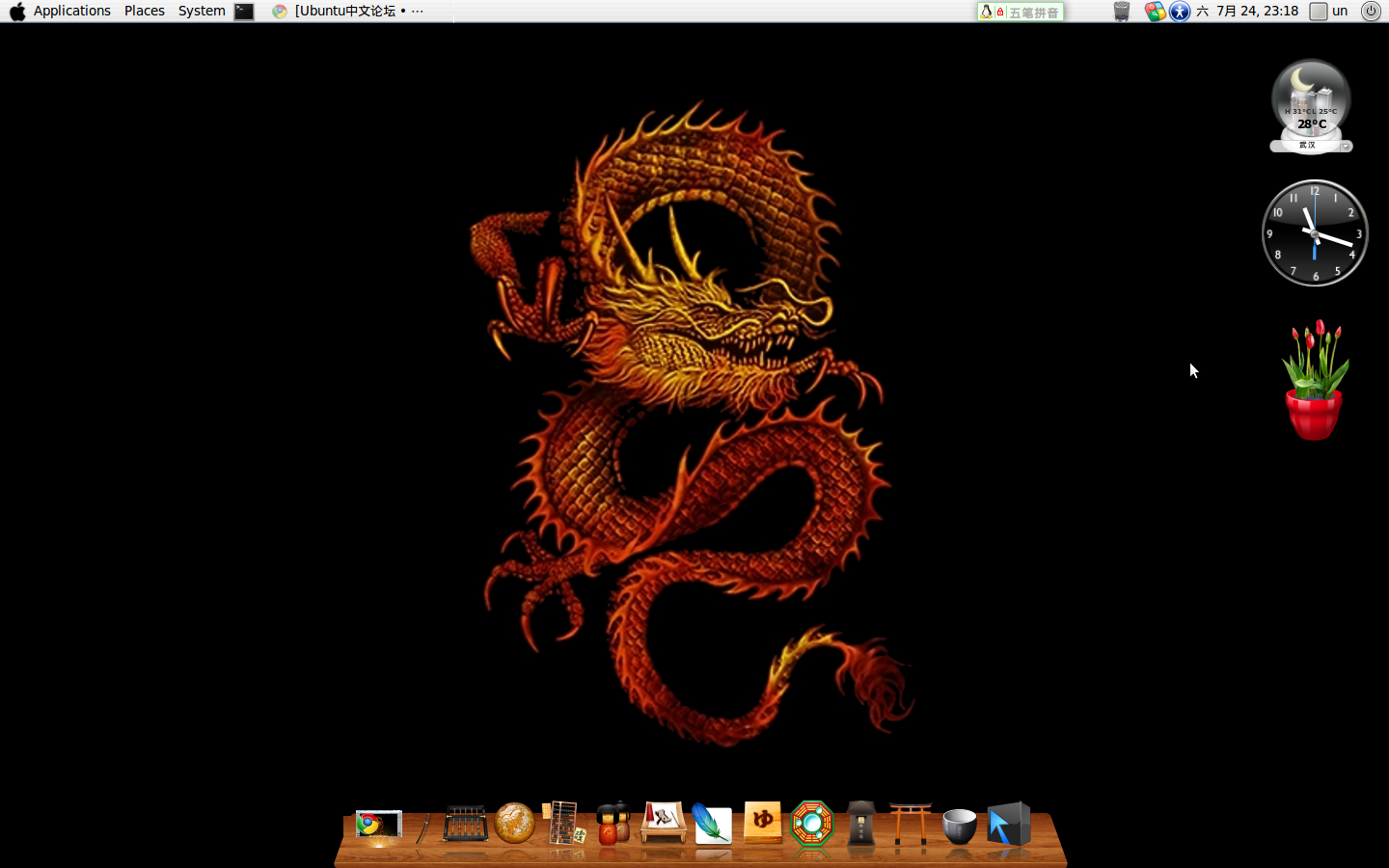Click the katana sword dock icon

tap(423, 827)
